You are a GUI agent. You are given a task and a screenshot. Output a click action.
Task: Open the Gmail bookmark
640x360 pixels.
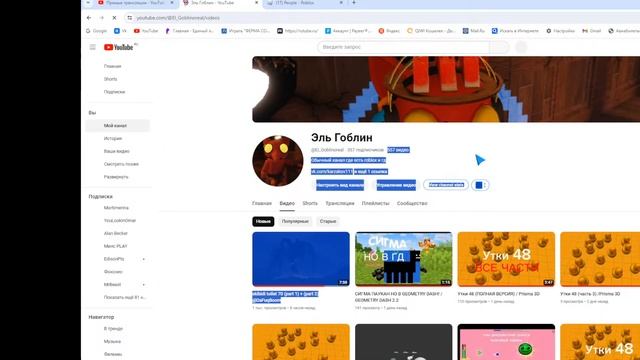click(592, 31)
